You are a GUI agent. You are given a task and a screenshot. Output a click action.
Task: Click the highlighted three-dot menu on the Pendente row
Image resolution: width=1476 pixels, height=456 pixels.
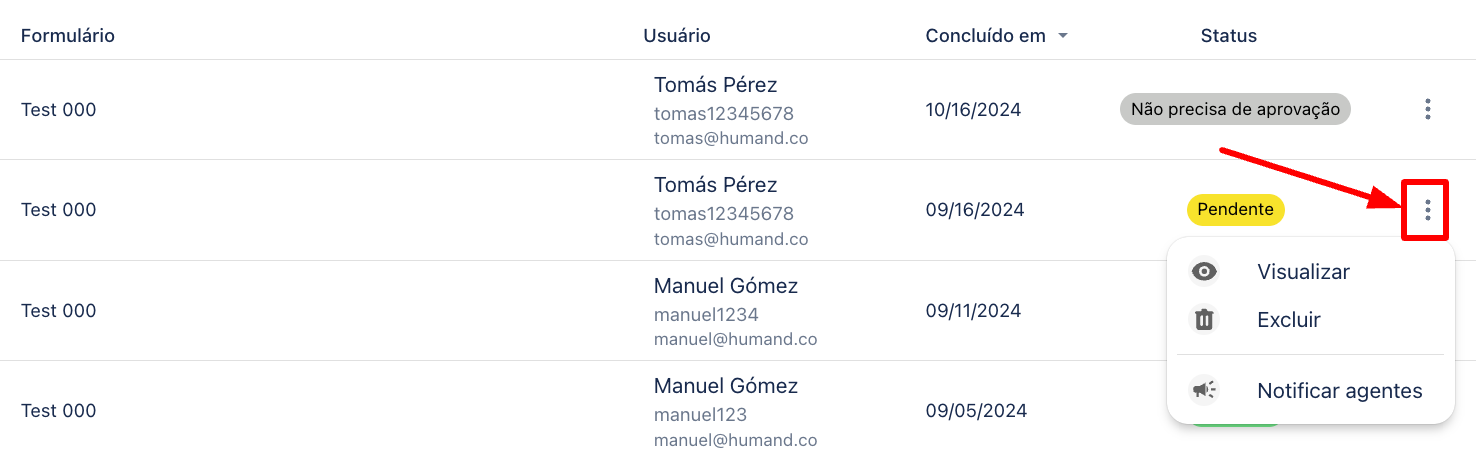coord(1428,210)
